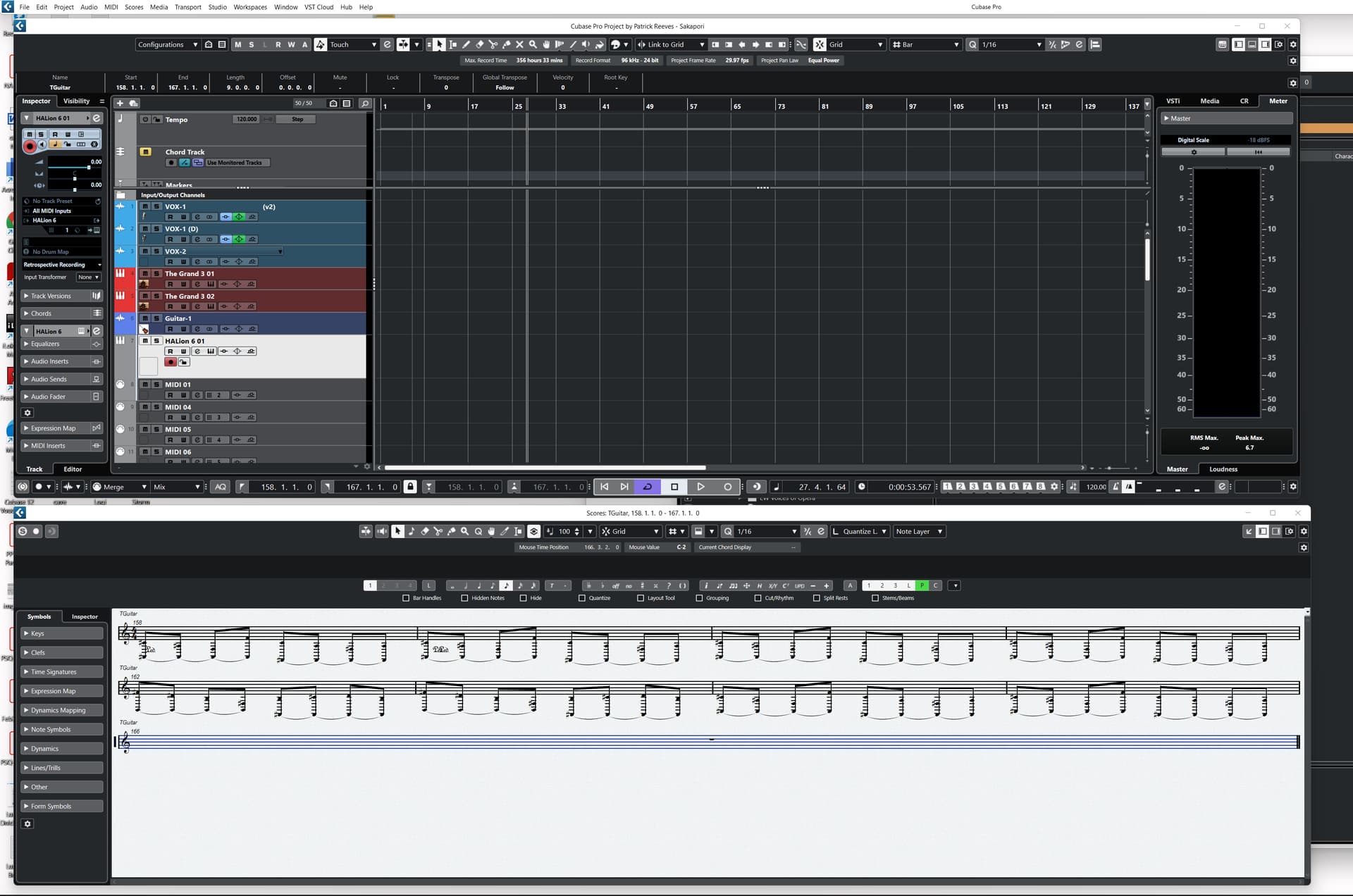
Task: Switch to the Loudness tab
Action: [x=1223, y=469]
